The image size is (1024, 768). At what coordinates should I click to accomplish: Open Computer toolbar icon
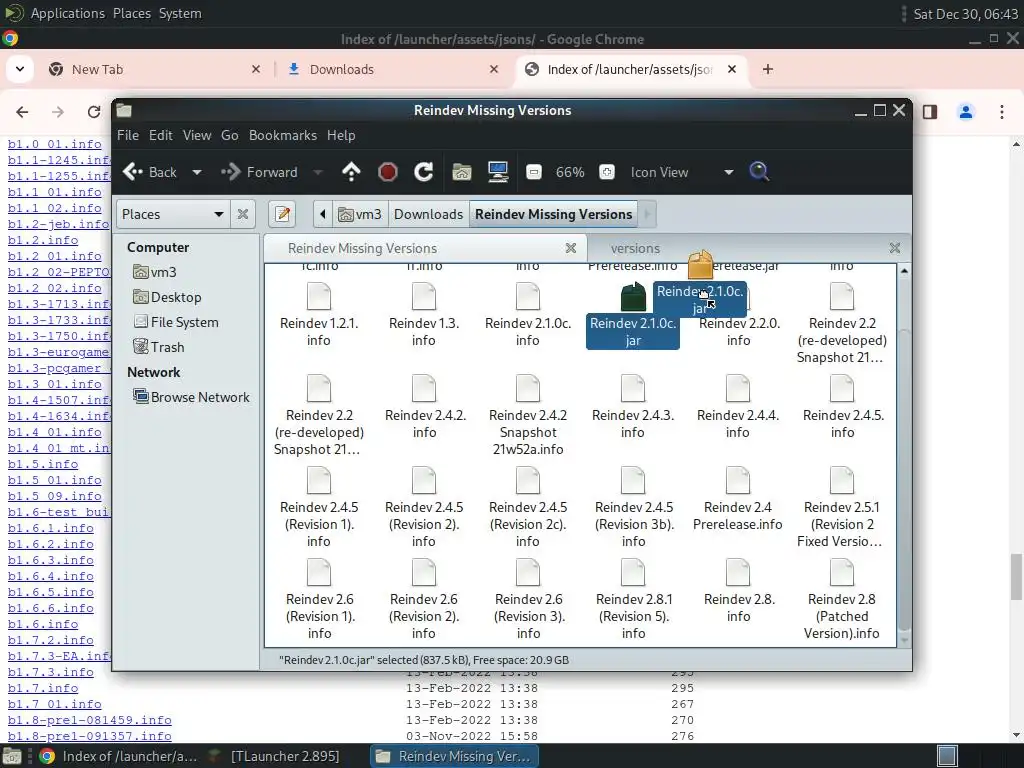(498, 172)
